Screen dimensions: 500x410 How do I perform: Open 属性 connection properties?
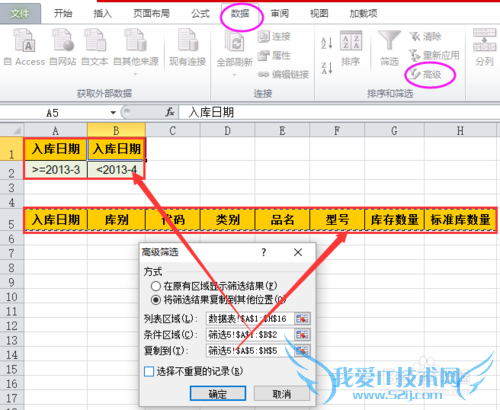[274, 55]
